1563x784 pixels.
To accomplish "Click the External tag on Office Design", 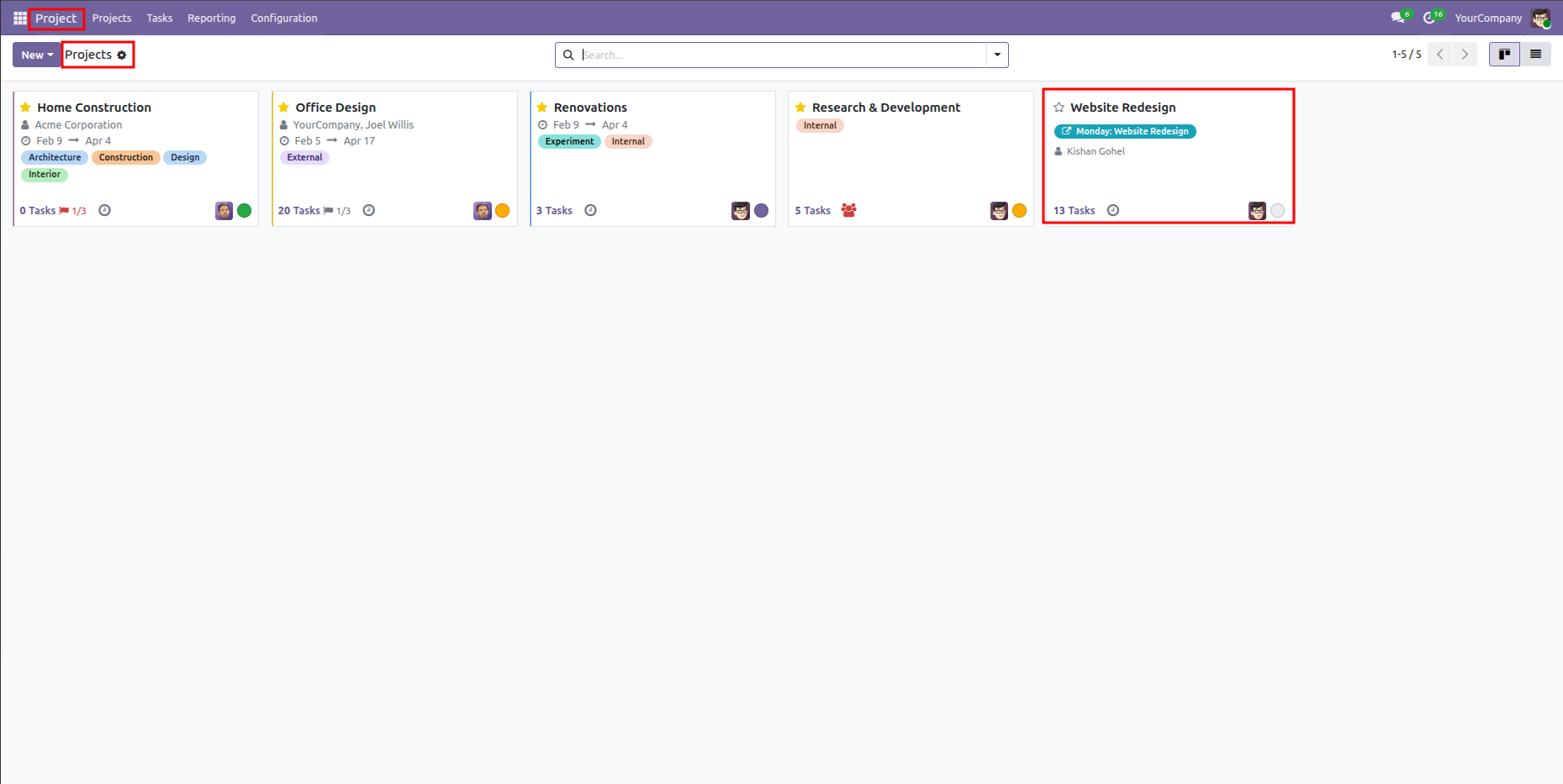I will click(x=304, y=158).
